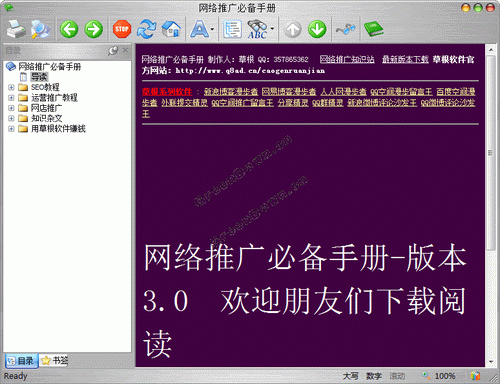The image size is (500, 384).
Task: Expand the SEO教程 folder
Action: tap(11, 87)
